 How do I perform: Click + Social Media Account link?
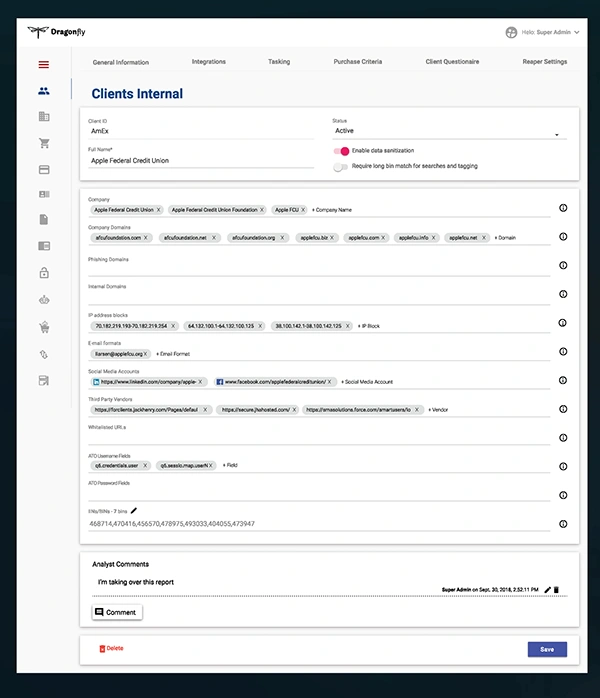click(367, 382)
